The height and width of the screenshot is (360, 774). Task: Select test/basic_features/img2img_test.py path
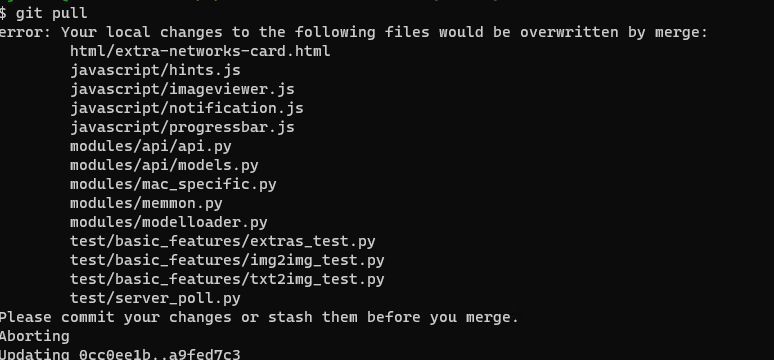[227, 260]
